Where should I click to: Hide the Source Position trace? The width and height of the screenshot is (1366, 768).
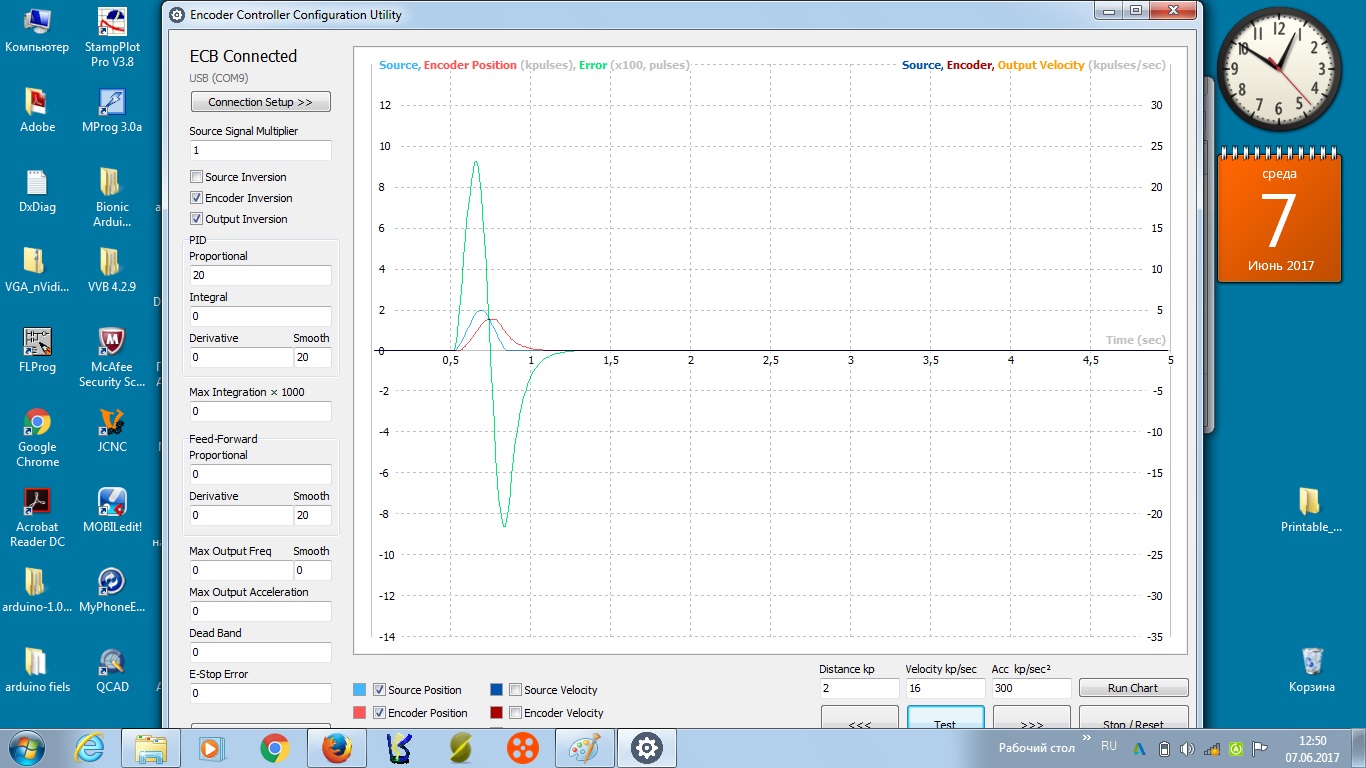[379, 690]
